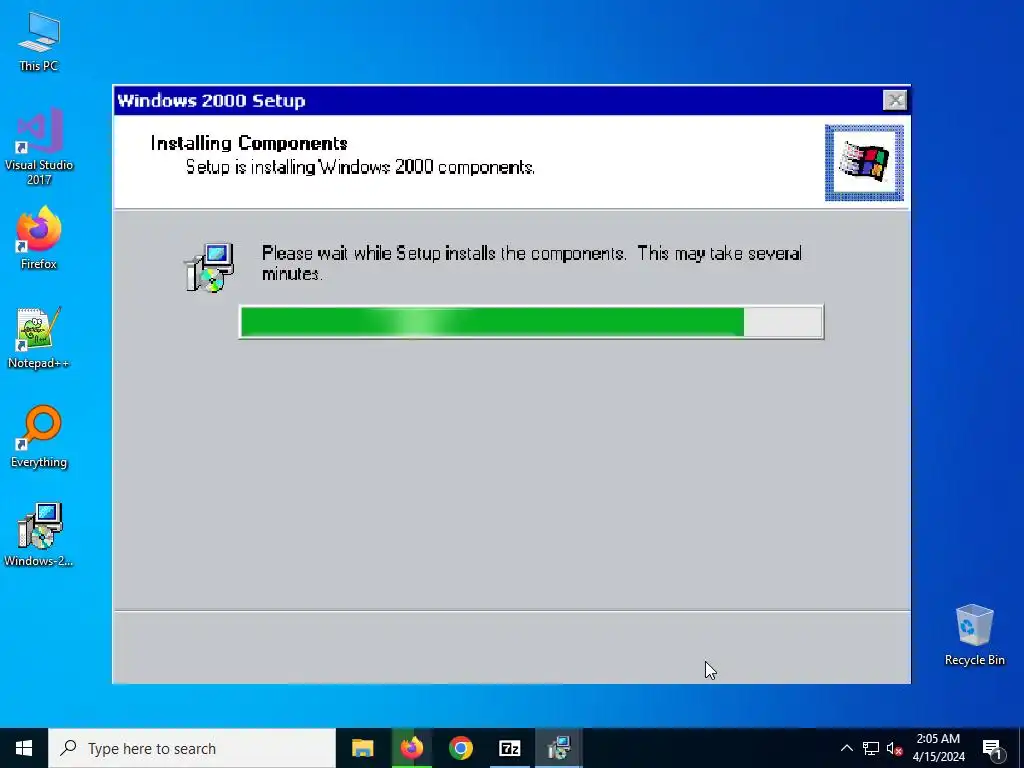Open the Windows Start menu
This screenshot has height=768, width=1024.
click(x=24, y=748)
